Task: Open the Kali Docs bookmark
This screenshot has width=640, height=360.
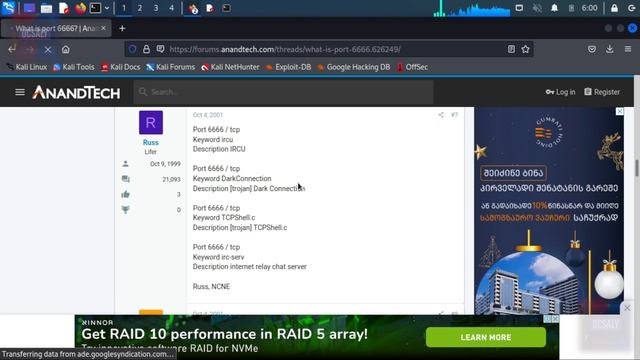Action: pos(121,67)
